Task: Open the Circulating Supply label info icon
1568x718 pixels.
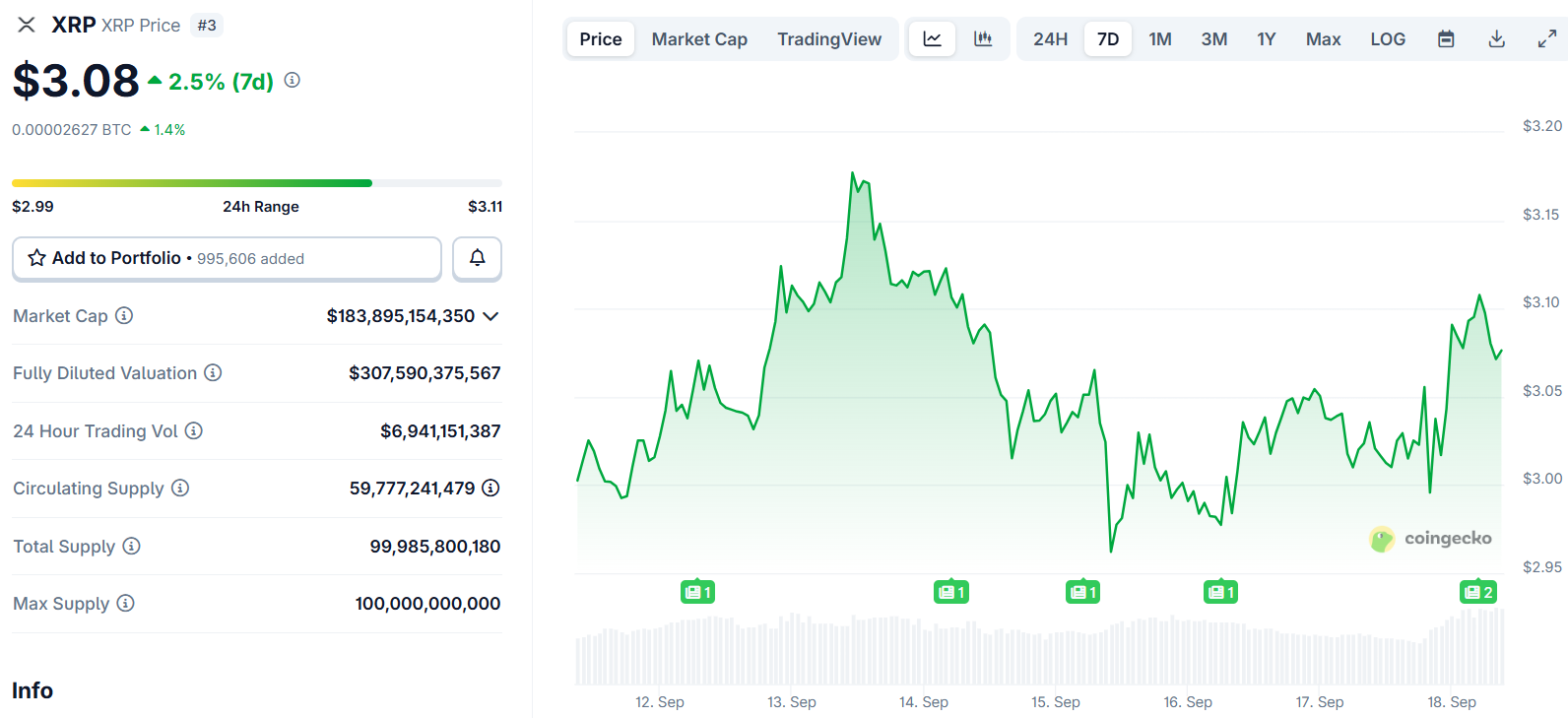Action: pos(180,488)
